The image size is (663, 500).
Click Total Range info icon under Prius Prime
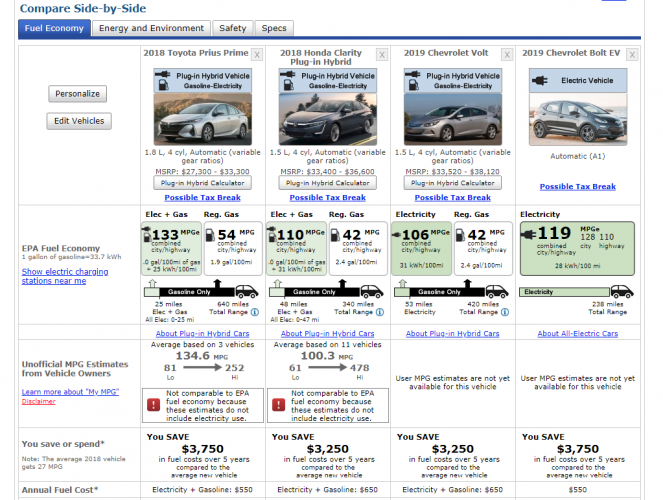pyautogui.click(x=254, y=312)
